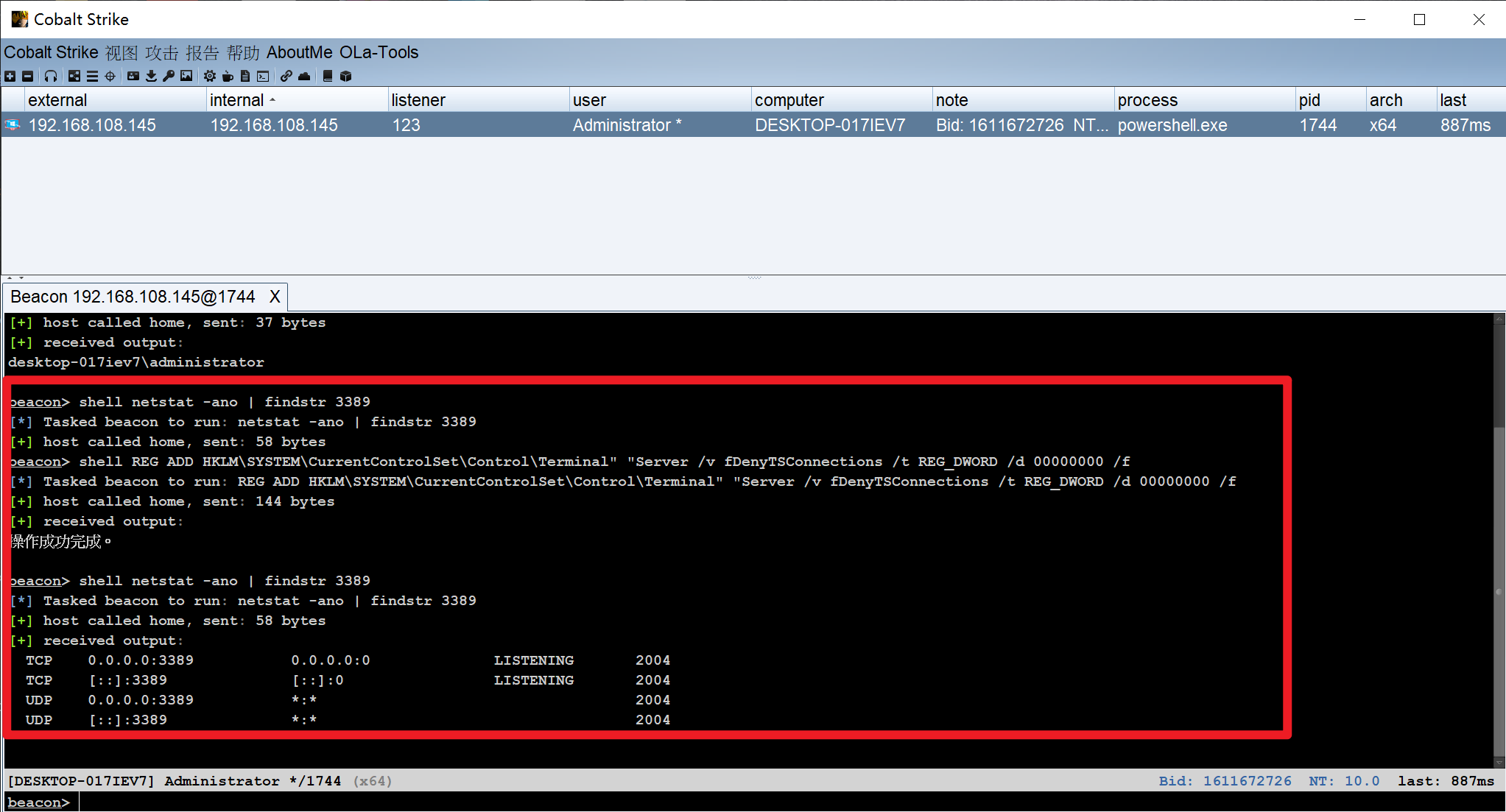1506x812 pixels.
Task: Sort sessions by computer column header
Action: 842,100
